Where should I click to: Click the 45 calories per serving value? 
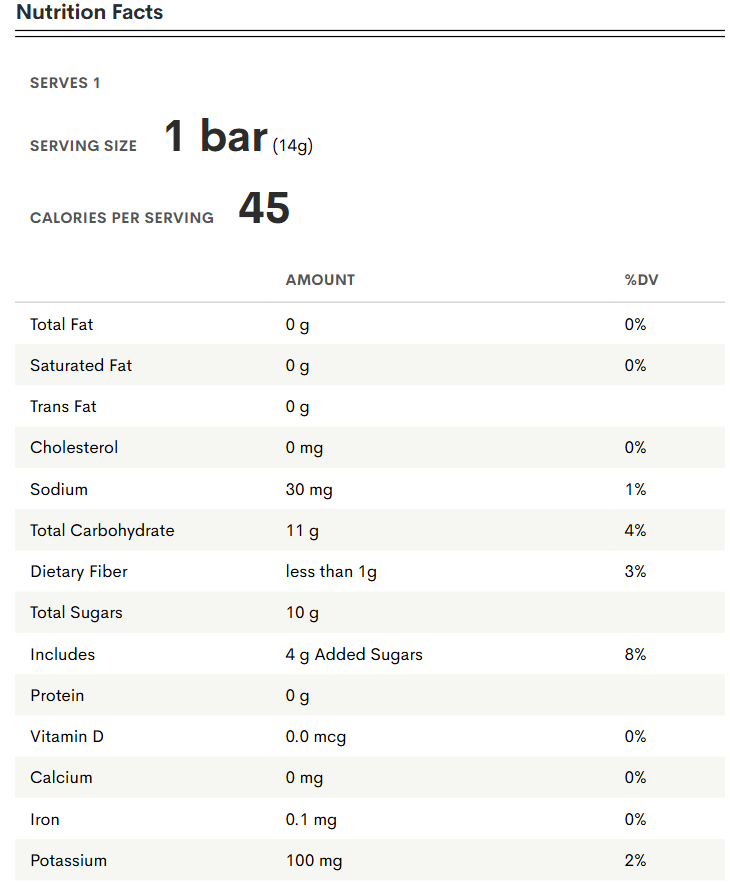tap(264, 209)
